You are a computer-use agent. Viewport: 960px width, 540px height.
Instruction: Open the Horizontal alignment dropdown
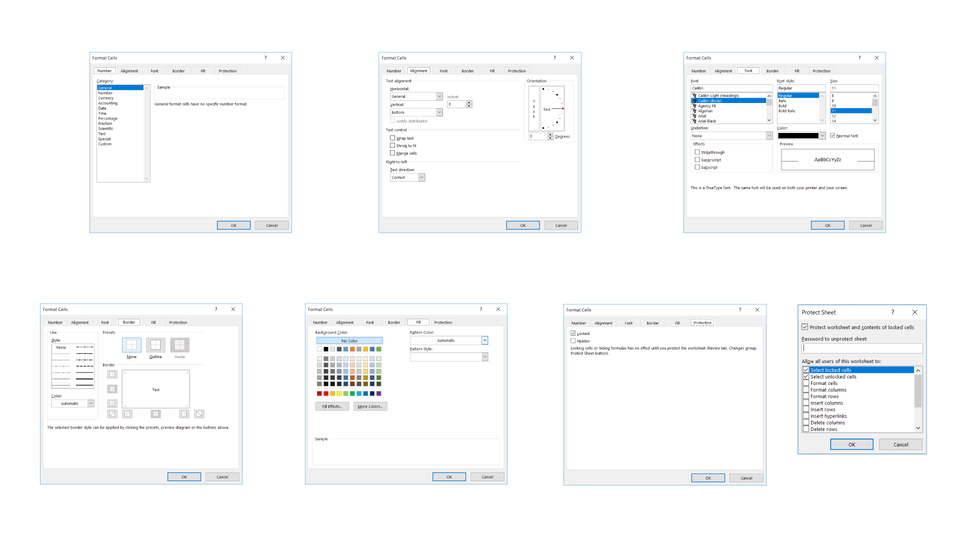[x=416, y=97]
